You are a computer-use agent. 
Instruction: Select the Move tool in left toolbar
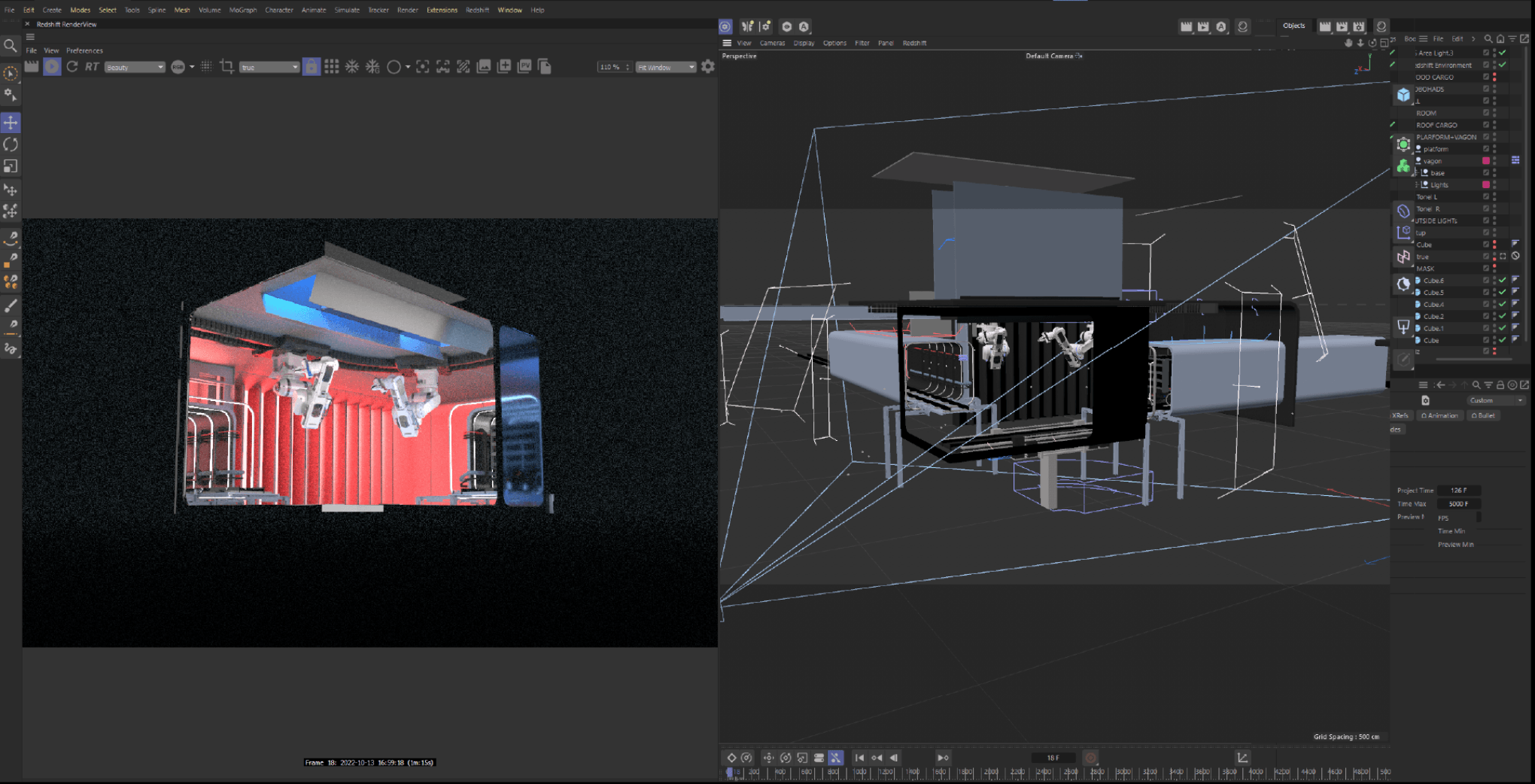pyautogui.click(x=11, y=123)
